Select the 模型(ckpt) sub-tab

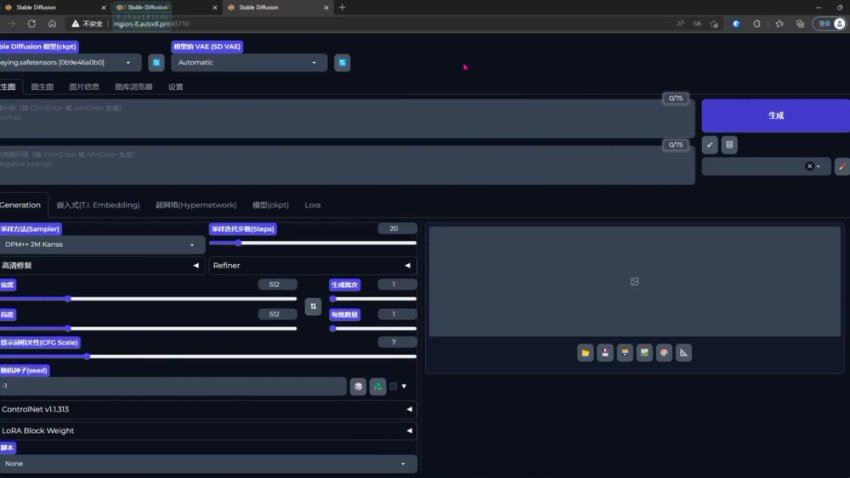271,205
